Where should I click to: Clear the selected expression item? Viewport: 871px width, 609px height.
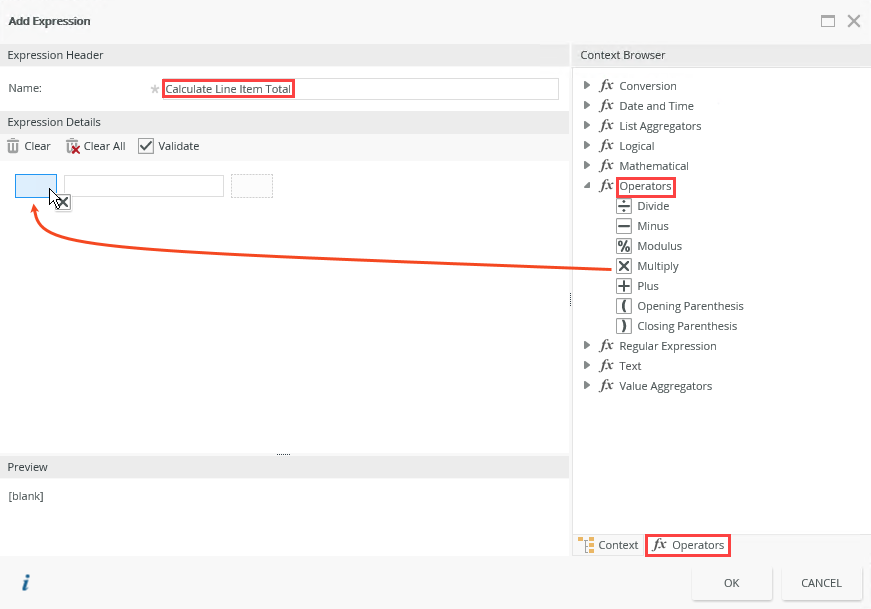[x=29, y=146]
